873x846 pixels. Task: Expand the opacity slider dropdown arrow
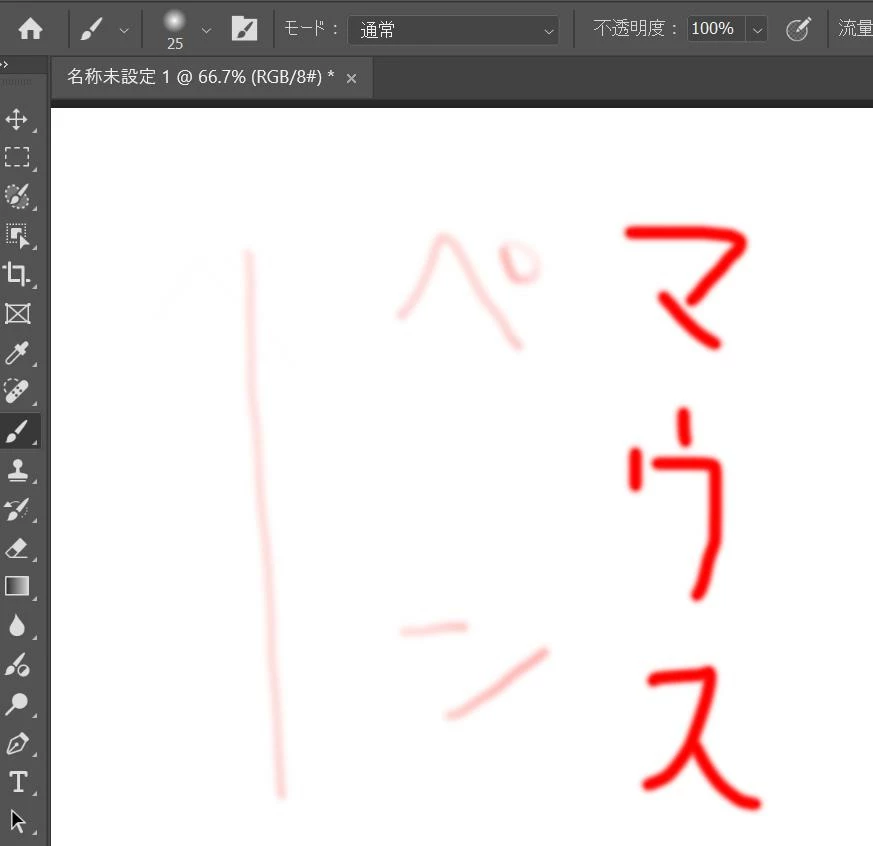(757, 30)
